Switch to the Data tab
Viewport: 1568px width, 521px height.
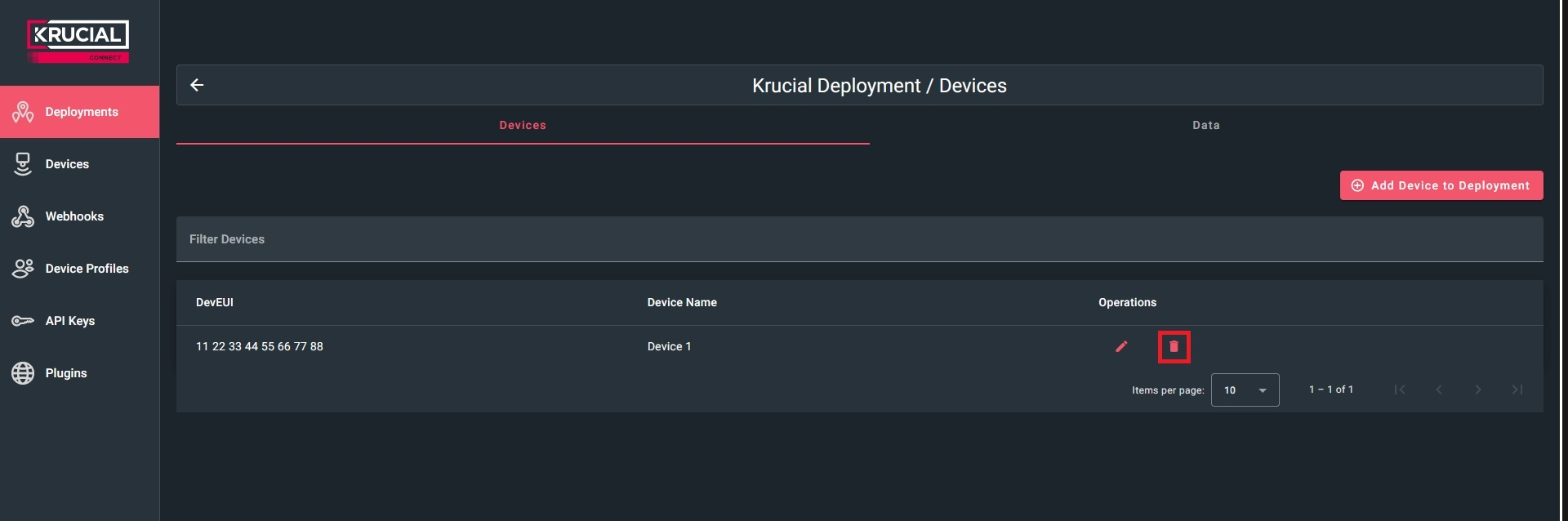[x=1205, y=126]
